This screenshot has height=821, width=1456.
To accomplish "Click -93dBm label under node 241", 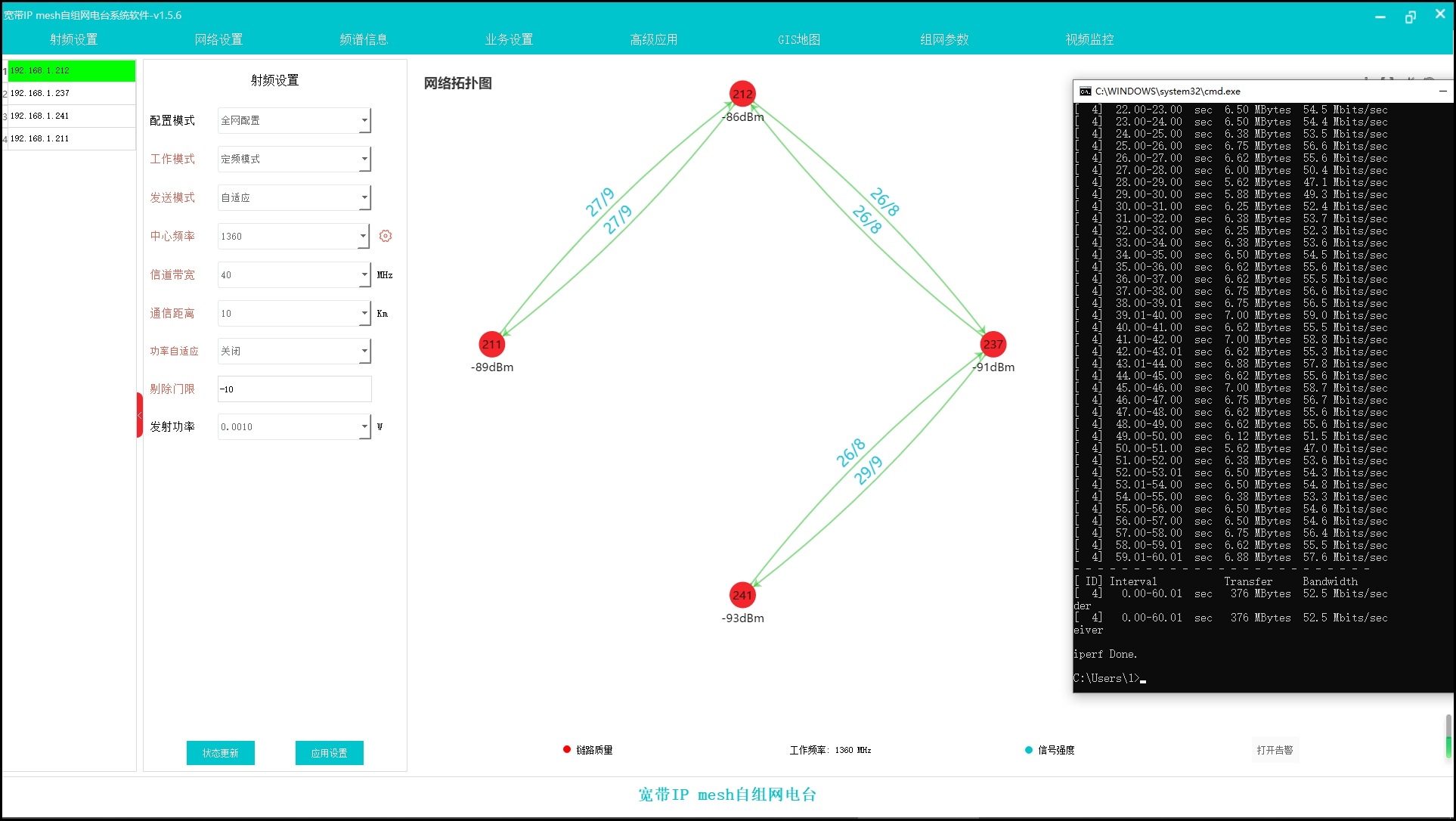I will (742, 618).
